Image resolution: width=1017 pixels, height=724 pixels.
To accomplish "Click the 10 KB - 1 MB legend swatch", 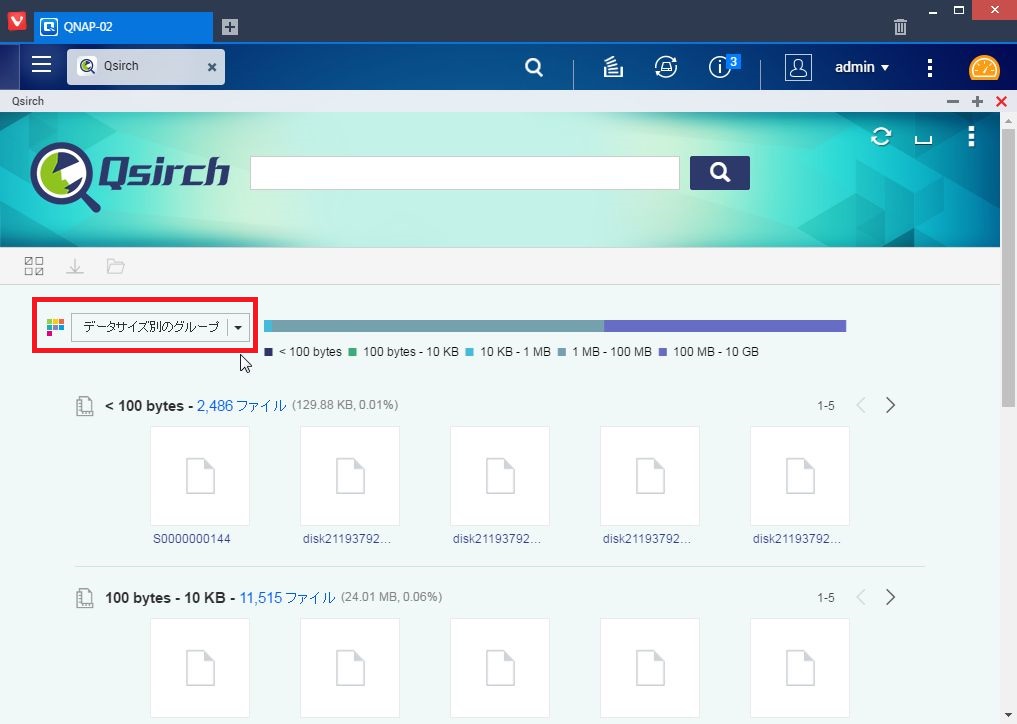I will point(470,352).
